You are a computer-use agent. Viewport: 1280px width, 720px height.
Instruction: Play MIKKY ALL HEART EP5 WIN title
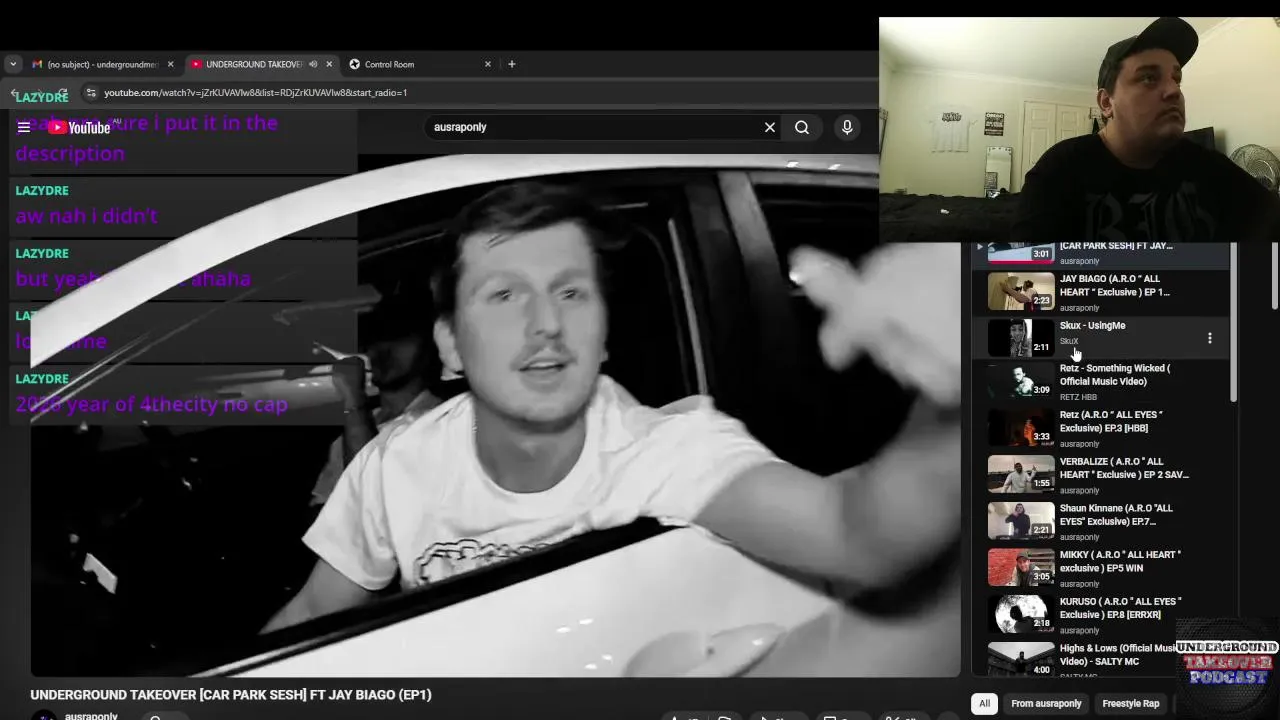coord(1120,561)
